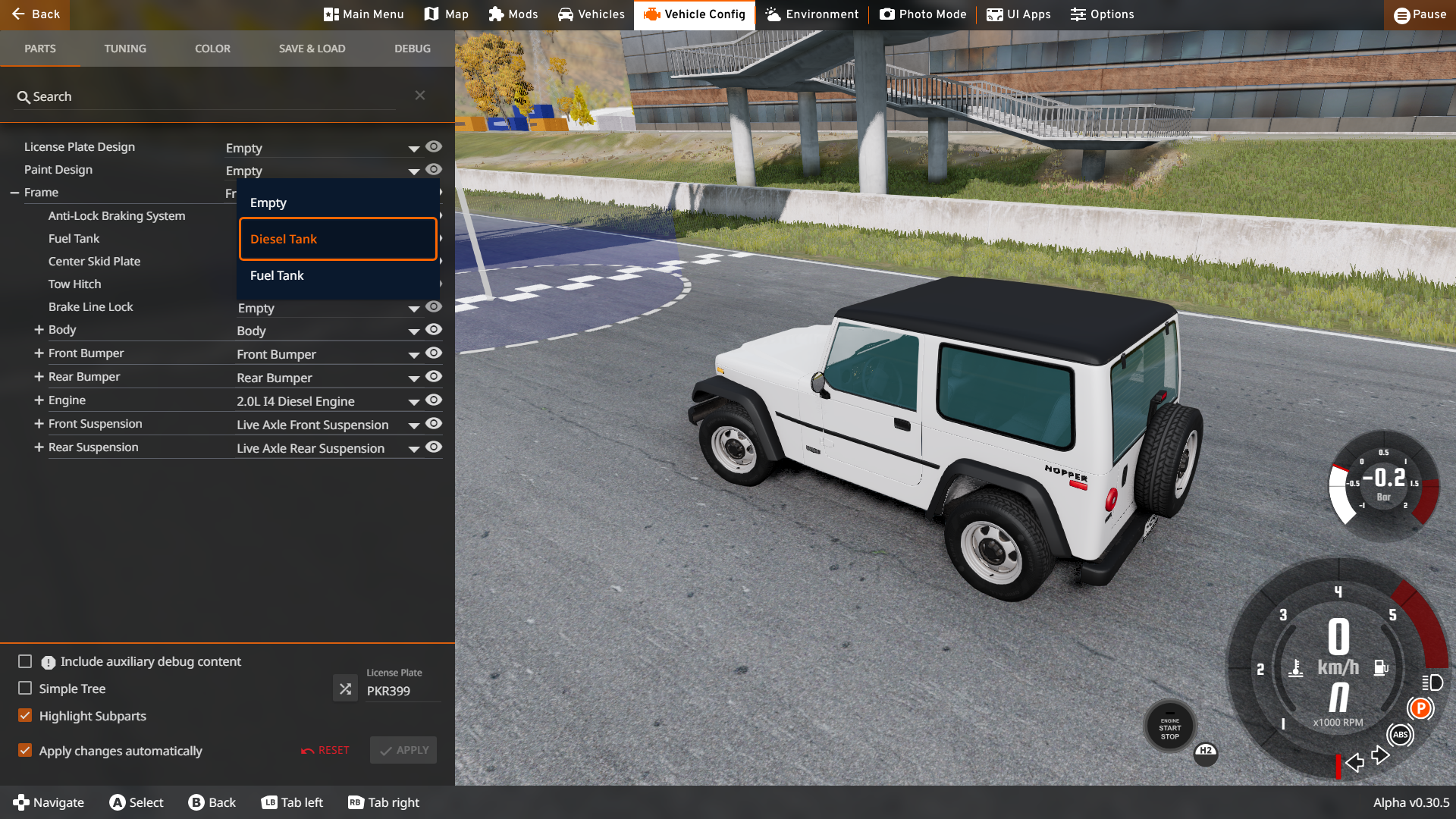Choose Empty in the fuel tank dropdown list
Screen dimensions: 1456x819
338,202
